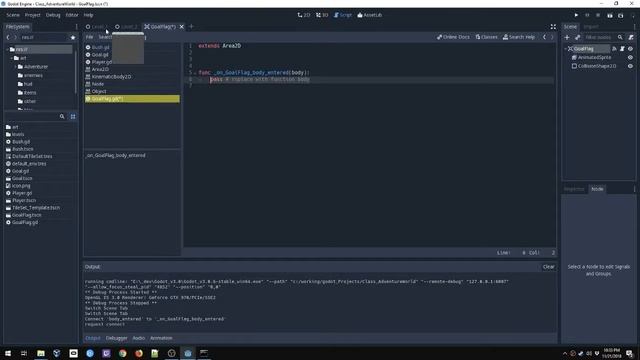Viewport: 640px width, 360px height.
Task: Open the Editor menu
Action: coord(72,15)
